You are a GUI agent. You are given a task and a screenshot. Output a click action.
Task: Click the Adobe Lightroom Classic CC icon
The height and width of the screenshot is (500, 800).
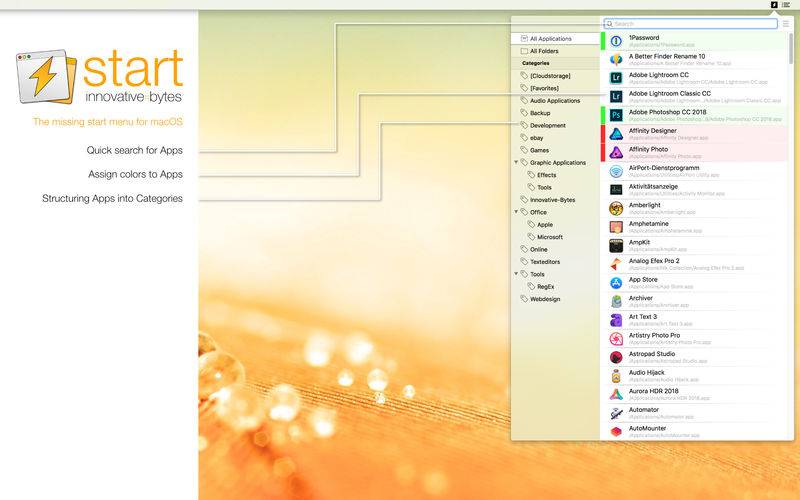616,96
